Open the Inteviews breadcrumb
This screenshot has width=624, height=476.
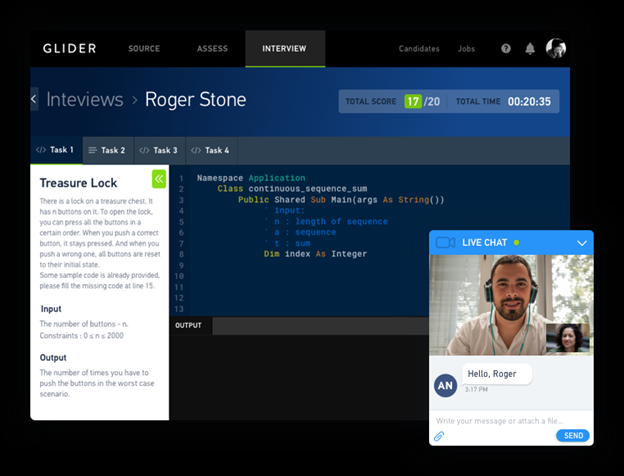point(85,99)
